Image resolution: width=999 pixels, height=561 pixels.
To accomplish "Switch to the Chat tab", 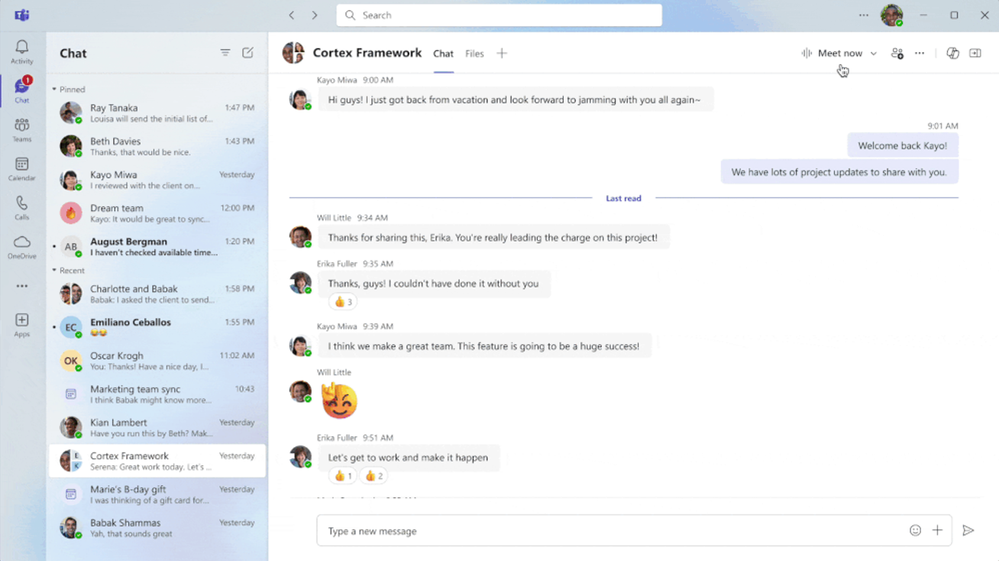I will [443, 54].
